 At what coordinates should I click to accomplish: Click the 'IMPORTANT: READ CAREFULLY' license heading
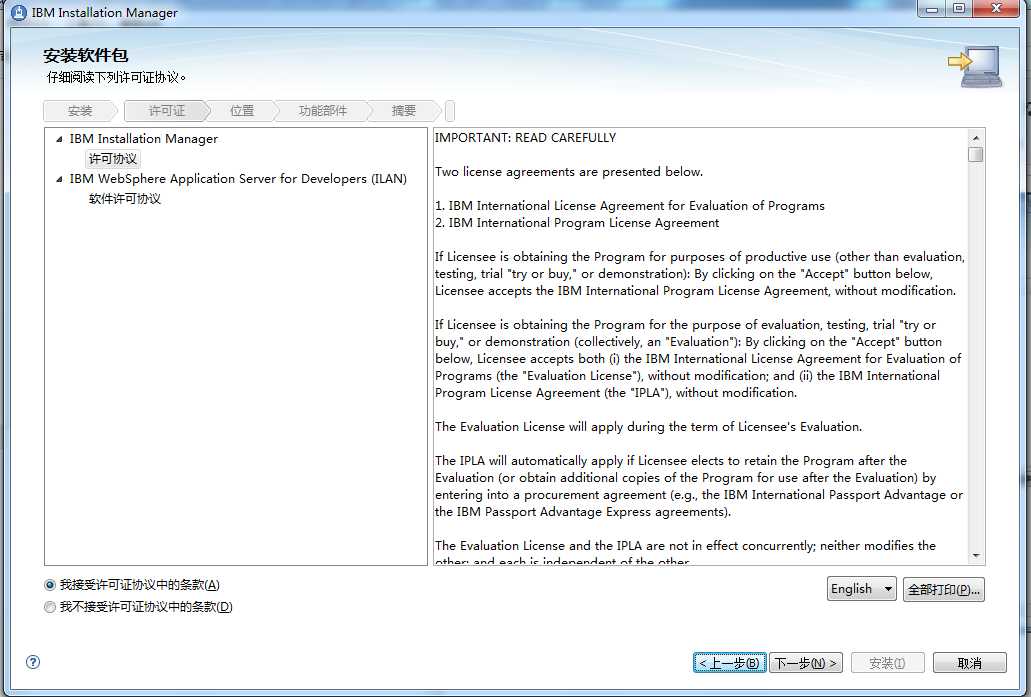pyautogui.click(x=525, y=138)
